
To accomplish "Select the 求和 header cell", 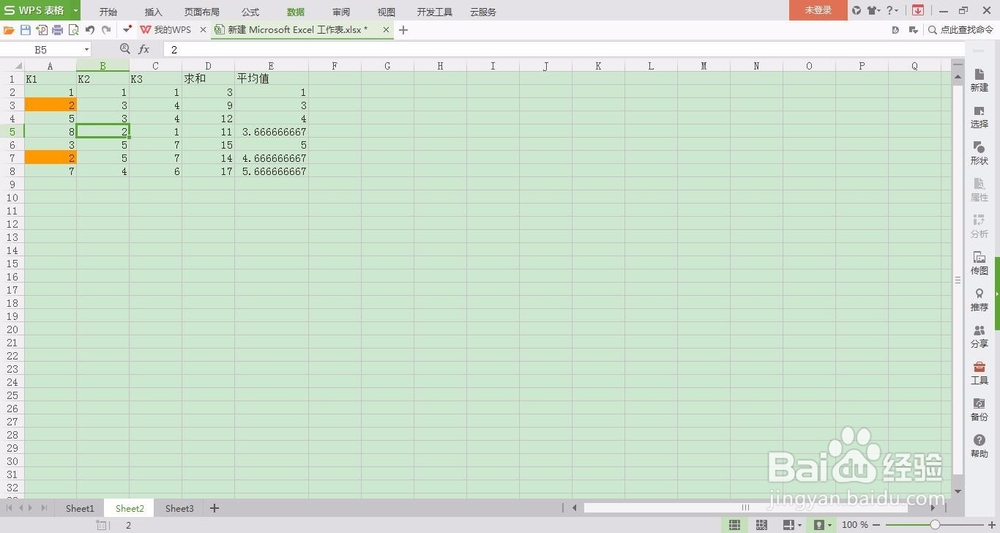I will (208, 79).
